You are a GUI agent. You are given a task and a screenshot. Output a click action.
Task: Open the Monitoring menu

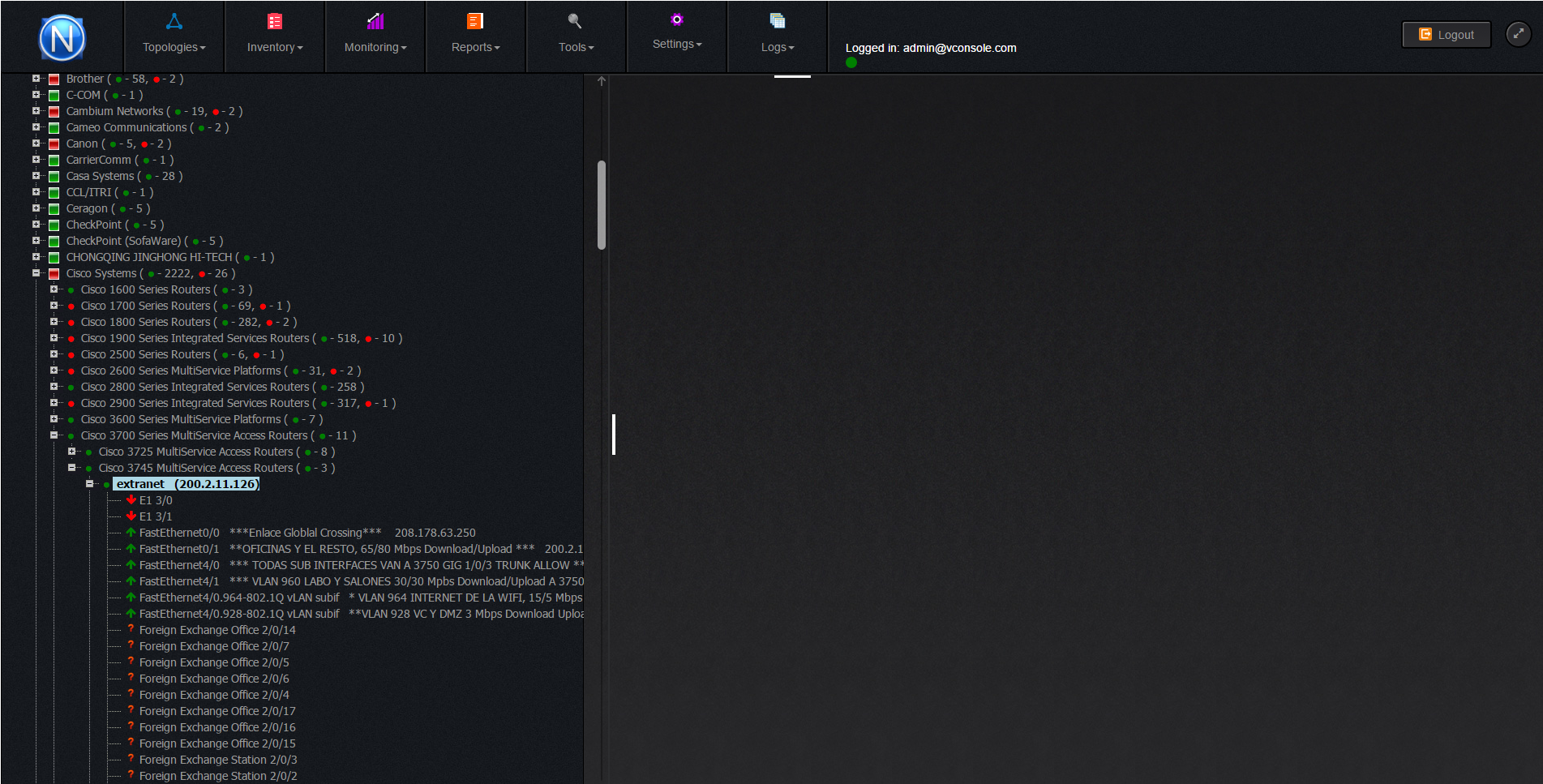click(375, 36)
